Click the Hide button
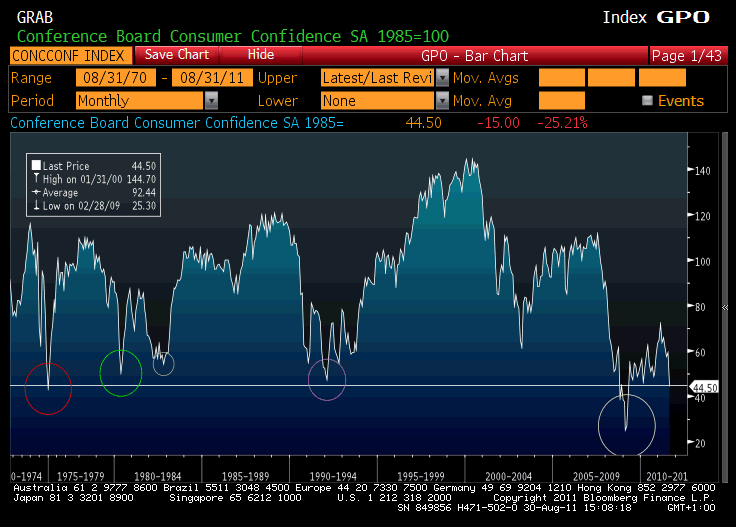The width and height of the screenshot is (736, 527). (261, 55)
